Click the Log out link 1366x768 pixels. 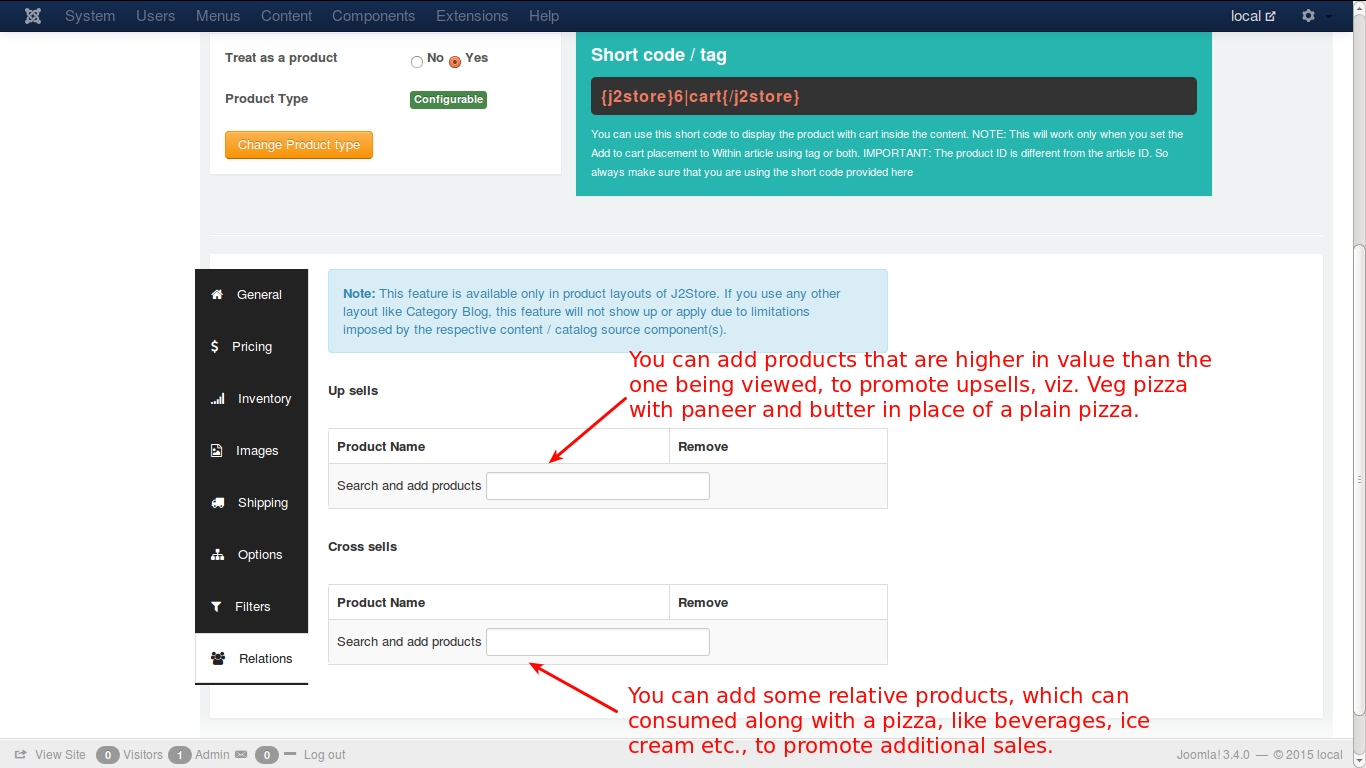click(324, 755)
